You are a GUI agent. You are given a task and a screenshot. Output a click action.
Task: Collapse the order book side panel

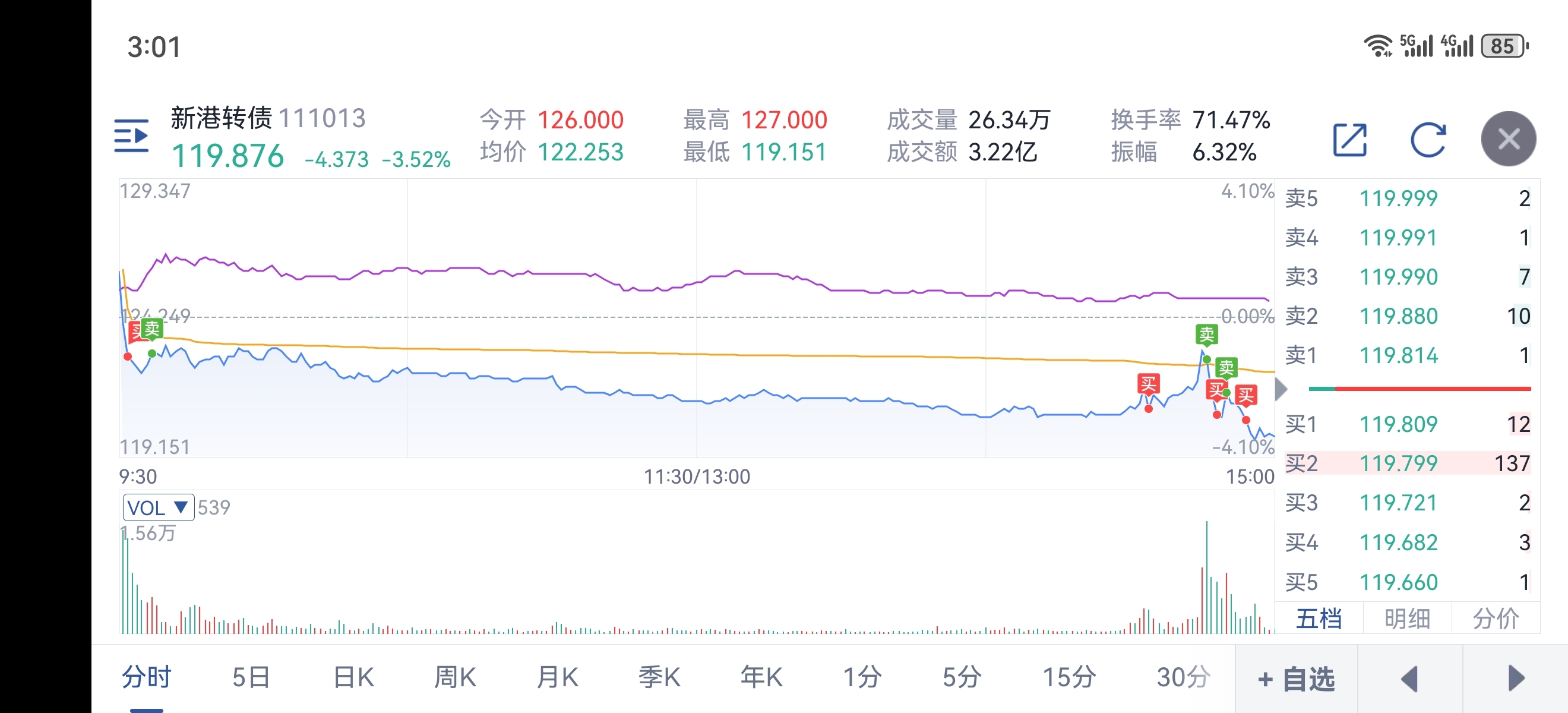coord(1281,389)
